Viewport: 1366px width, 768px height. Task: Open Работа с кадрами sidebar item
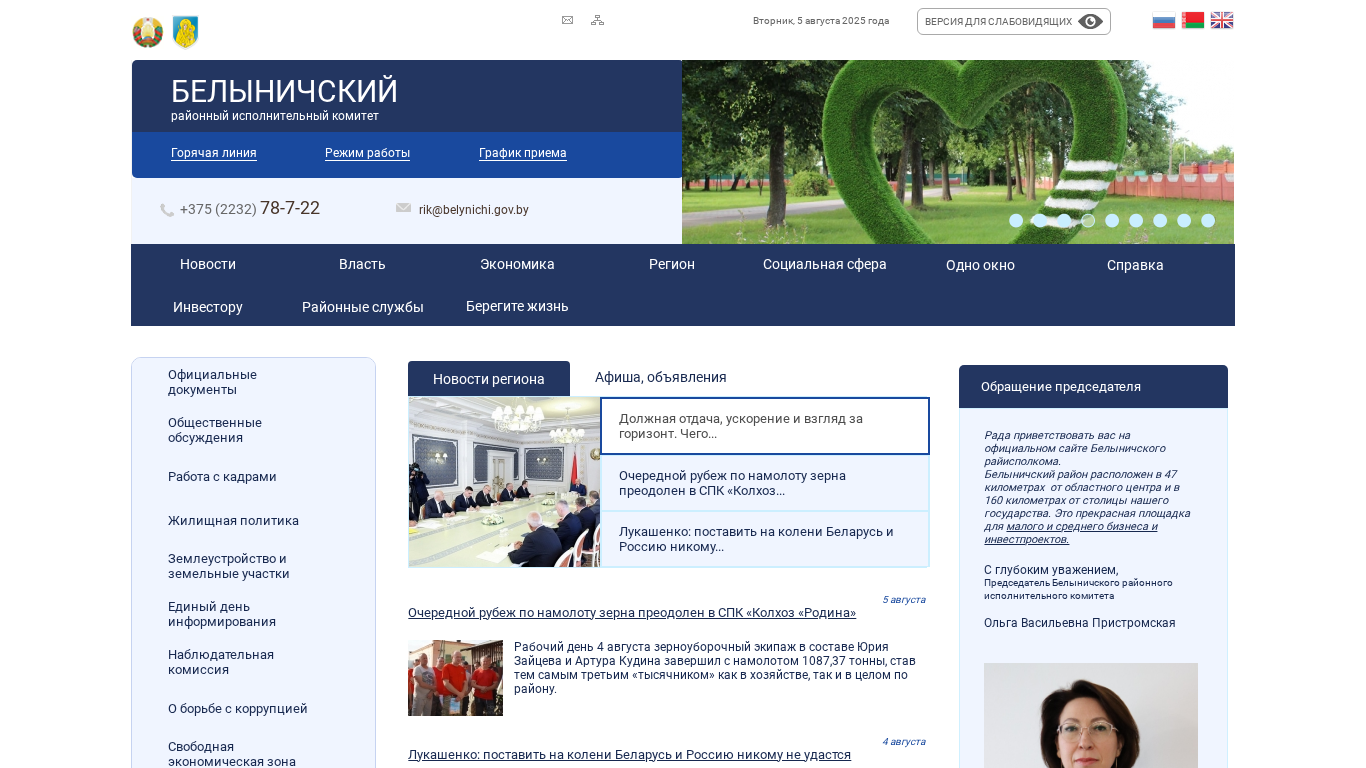222,477
